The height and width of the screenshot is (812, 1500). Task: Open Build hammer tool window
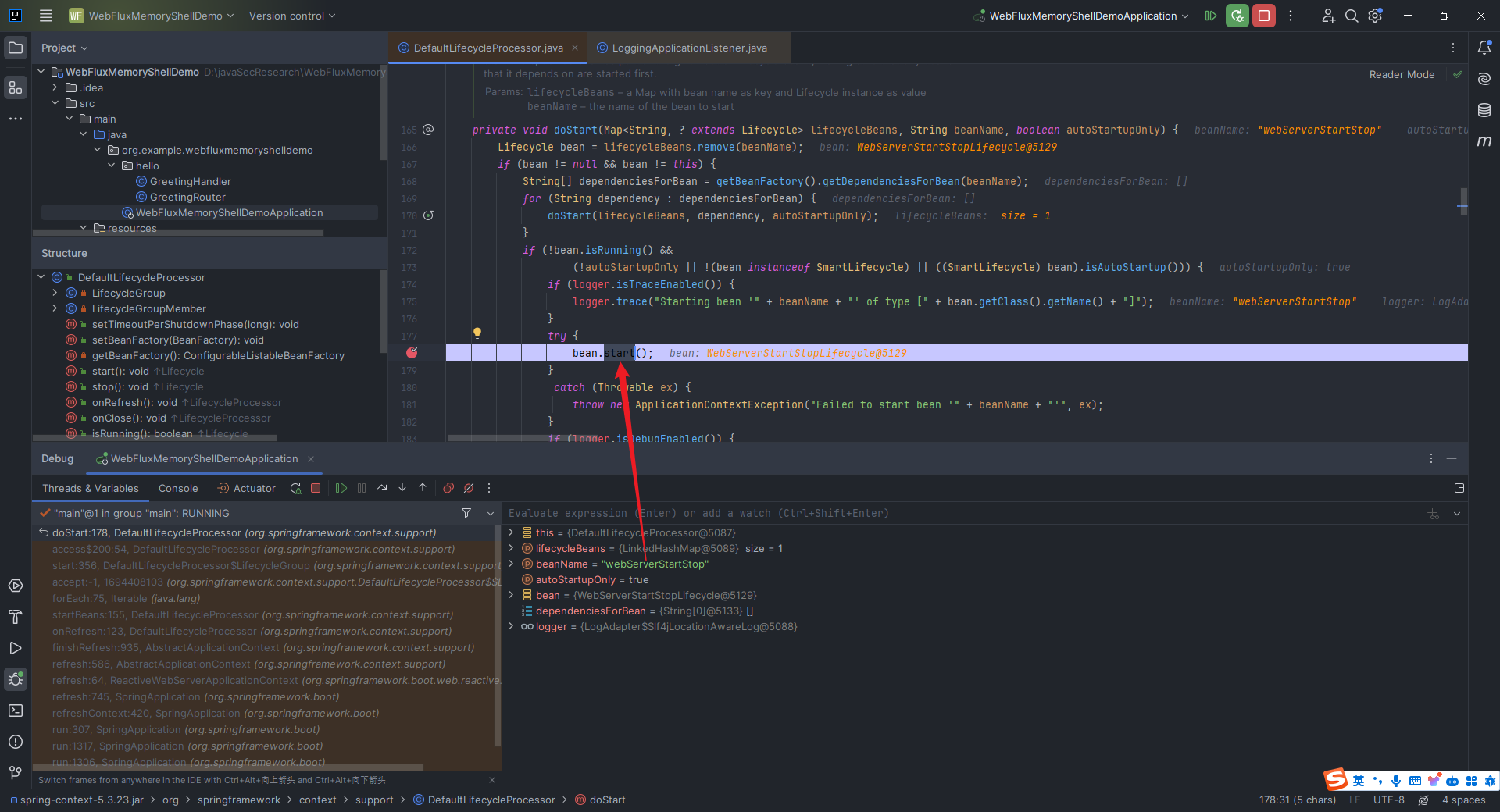(16, 617)
